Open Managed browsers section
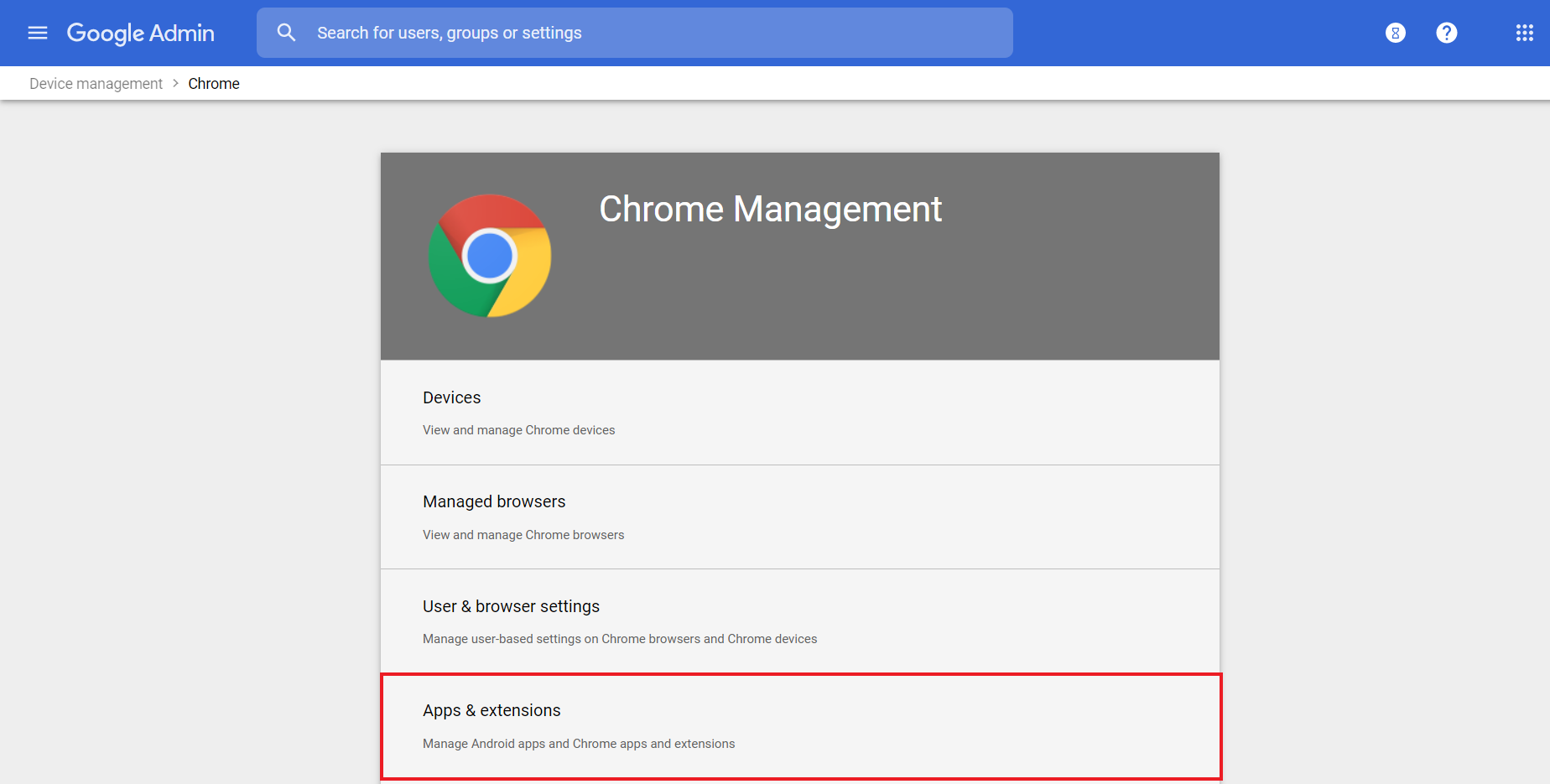 (x=494, y=501)
